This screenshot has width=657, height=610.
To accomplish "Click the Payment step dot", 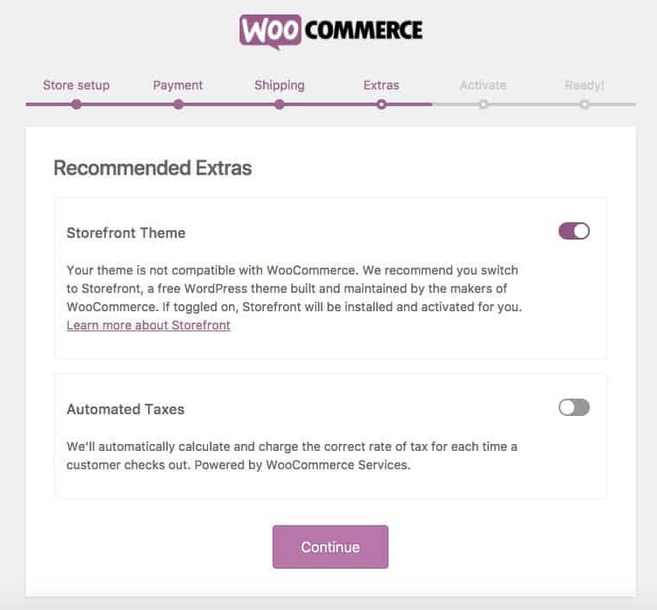I will (178, 103).
